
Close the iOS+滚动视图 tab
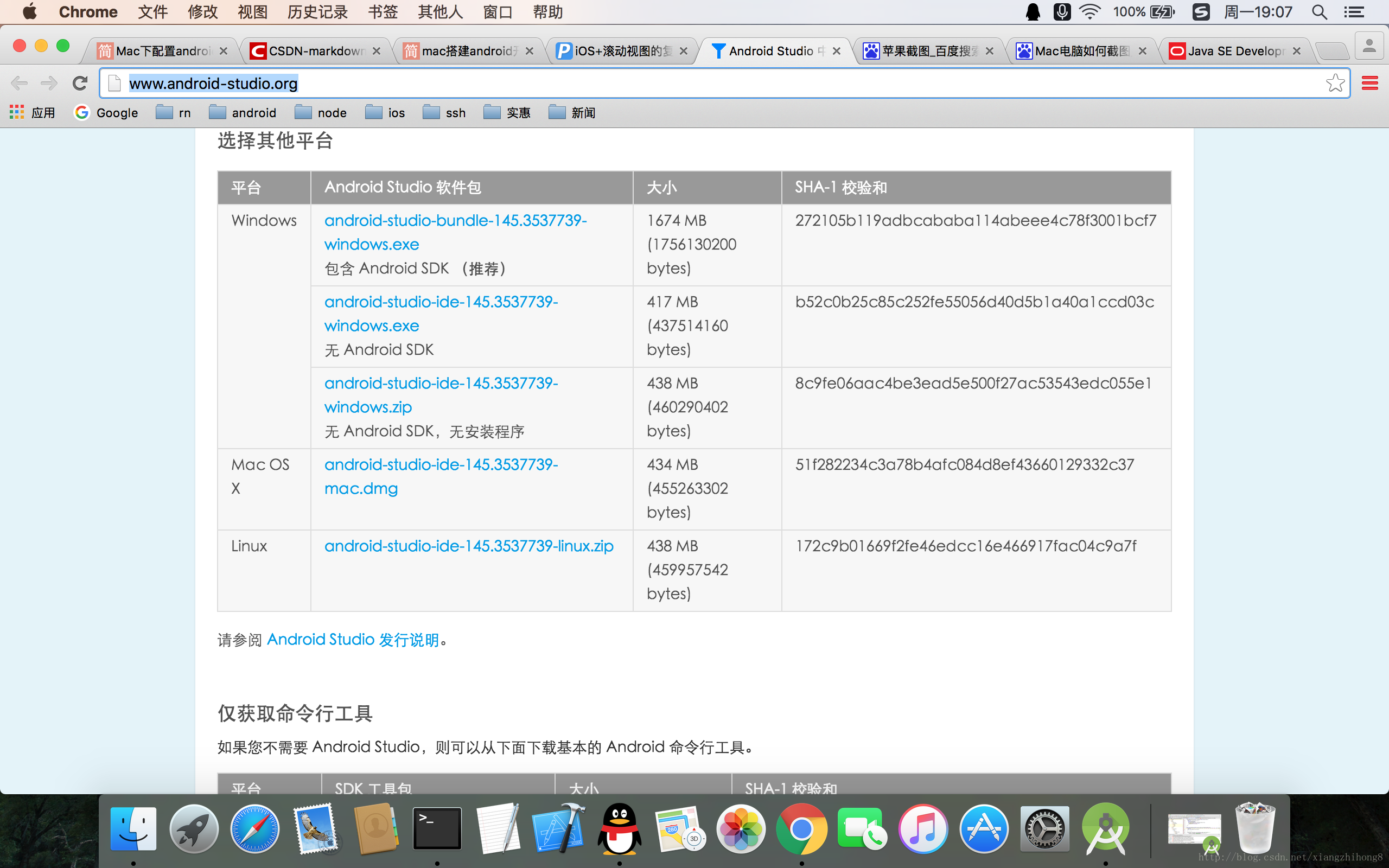683,51
